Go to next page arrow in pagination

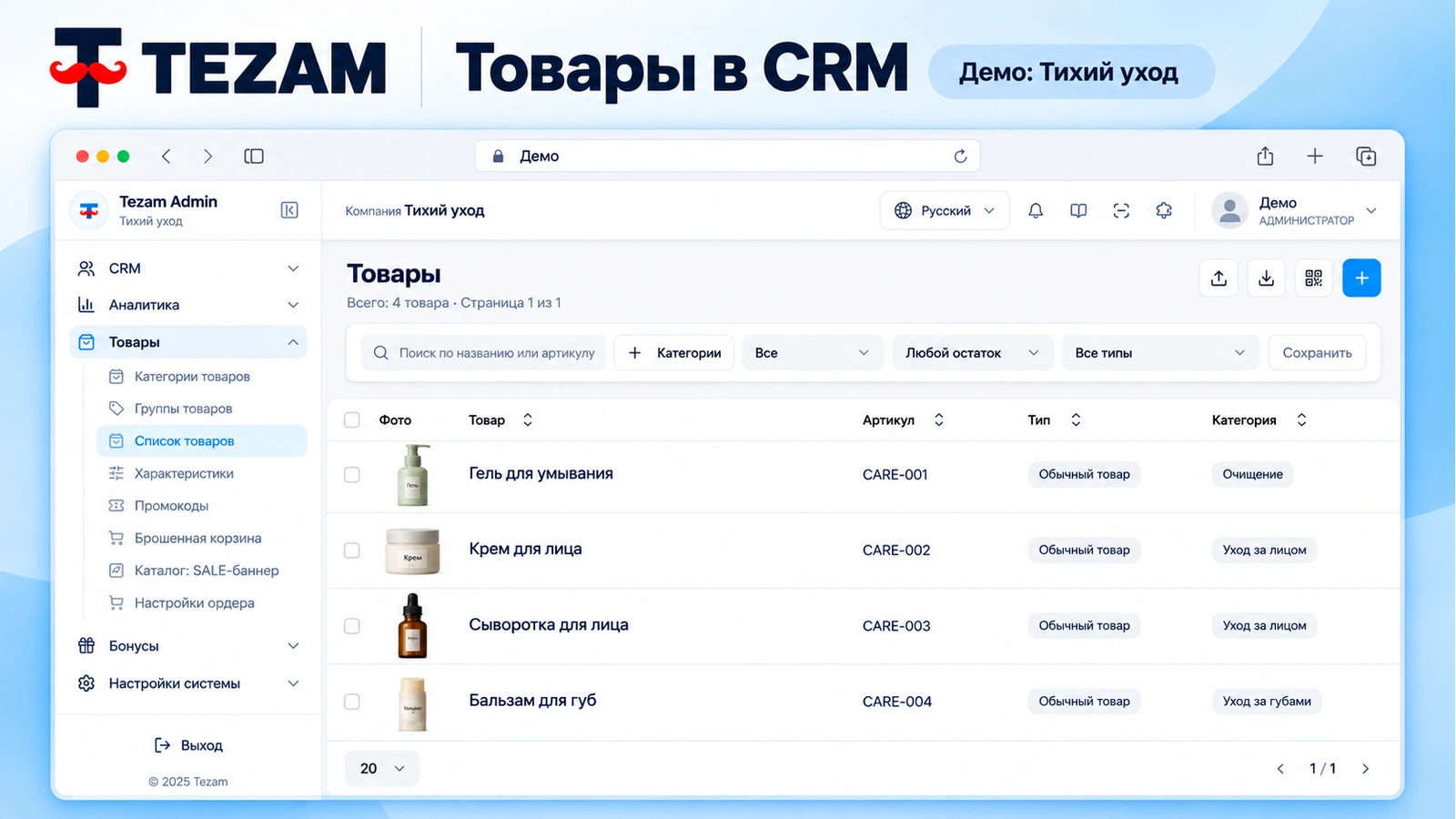[1365, 769]
